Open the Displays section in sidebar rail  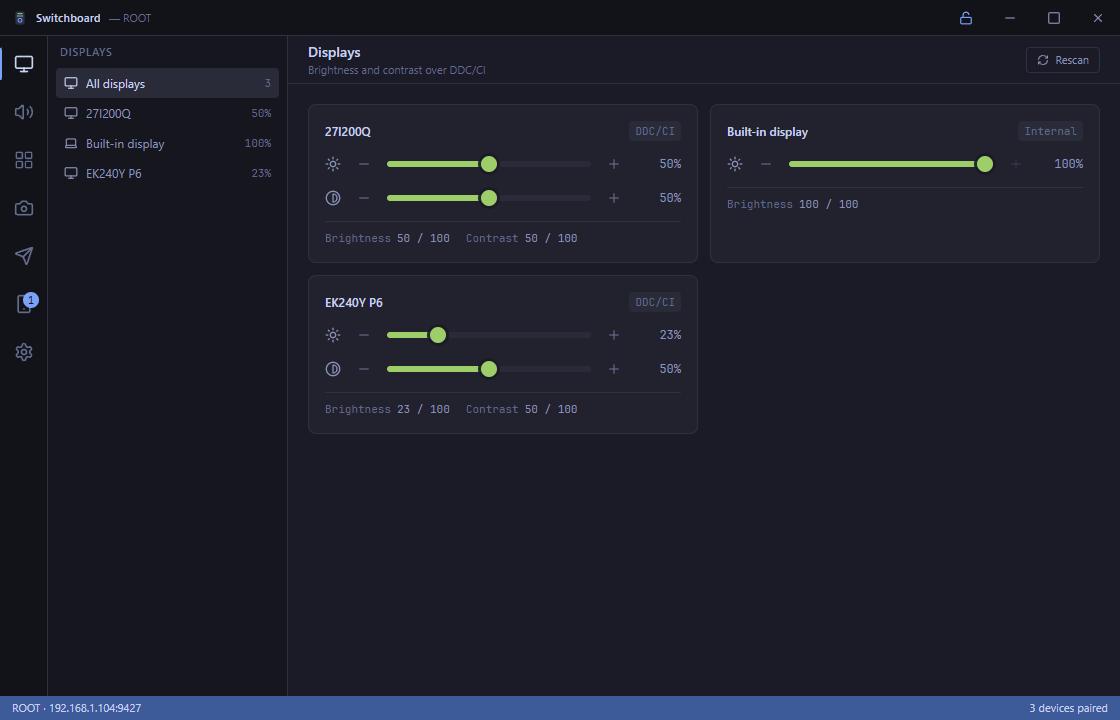click(24, 64)
